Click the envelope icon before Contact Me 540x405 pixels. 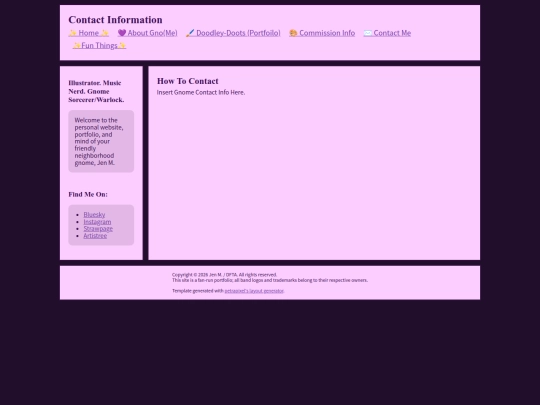point(368,33)
